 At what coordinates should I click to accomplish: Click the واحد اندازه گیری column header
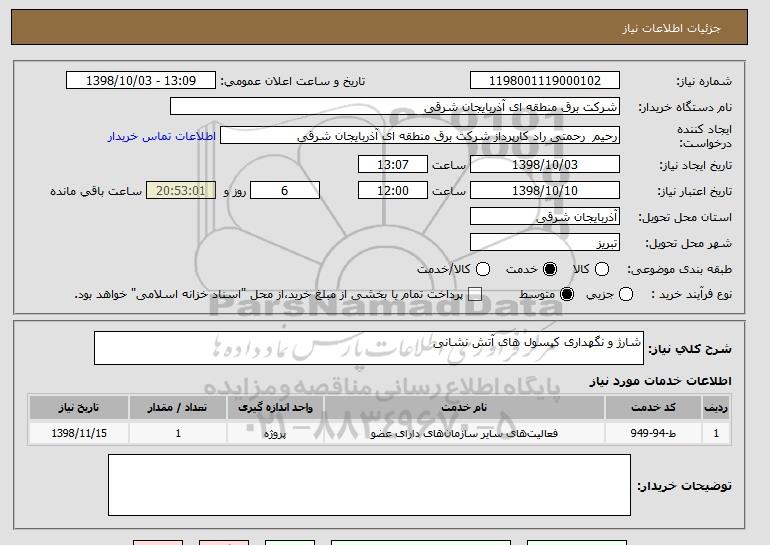(x=275, y=408)
